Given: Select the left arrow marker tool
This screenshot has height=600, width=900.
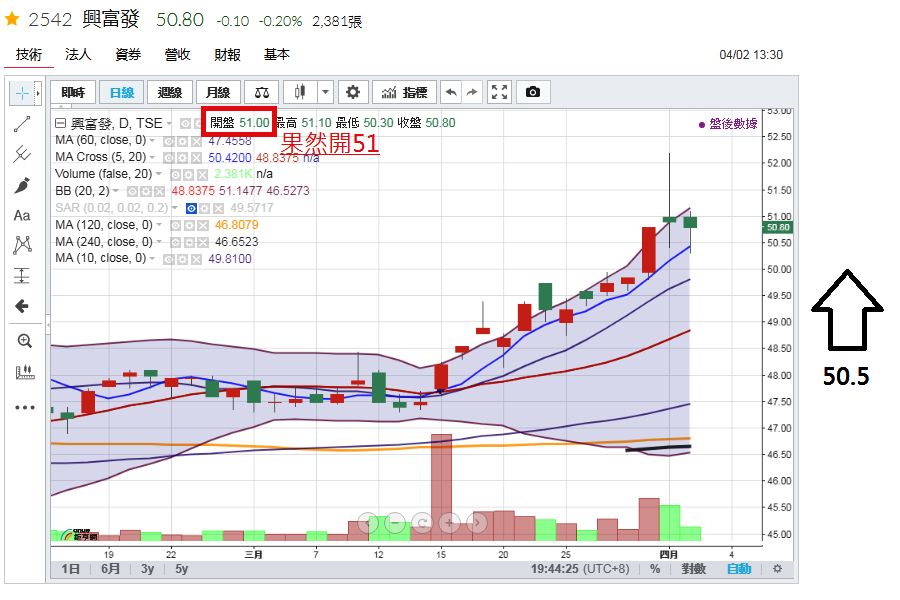Looking at the screenshot, I should click(x=22, y=306).
